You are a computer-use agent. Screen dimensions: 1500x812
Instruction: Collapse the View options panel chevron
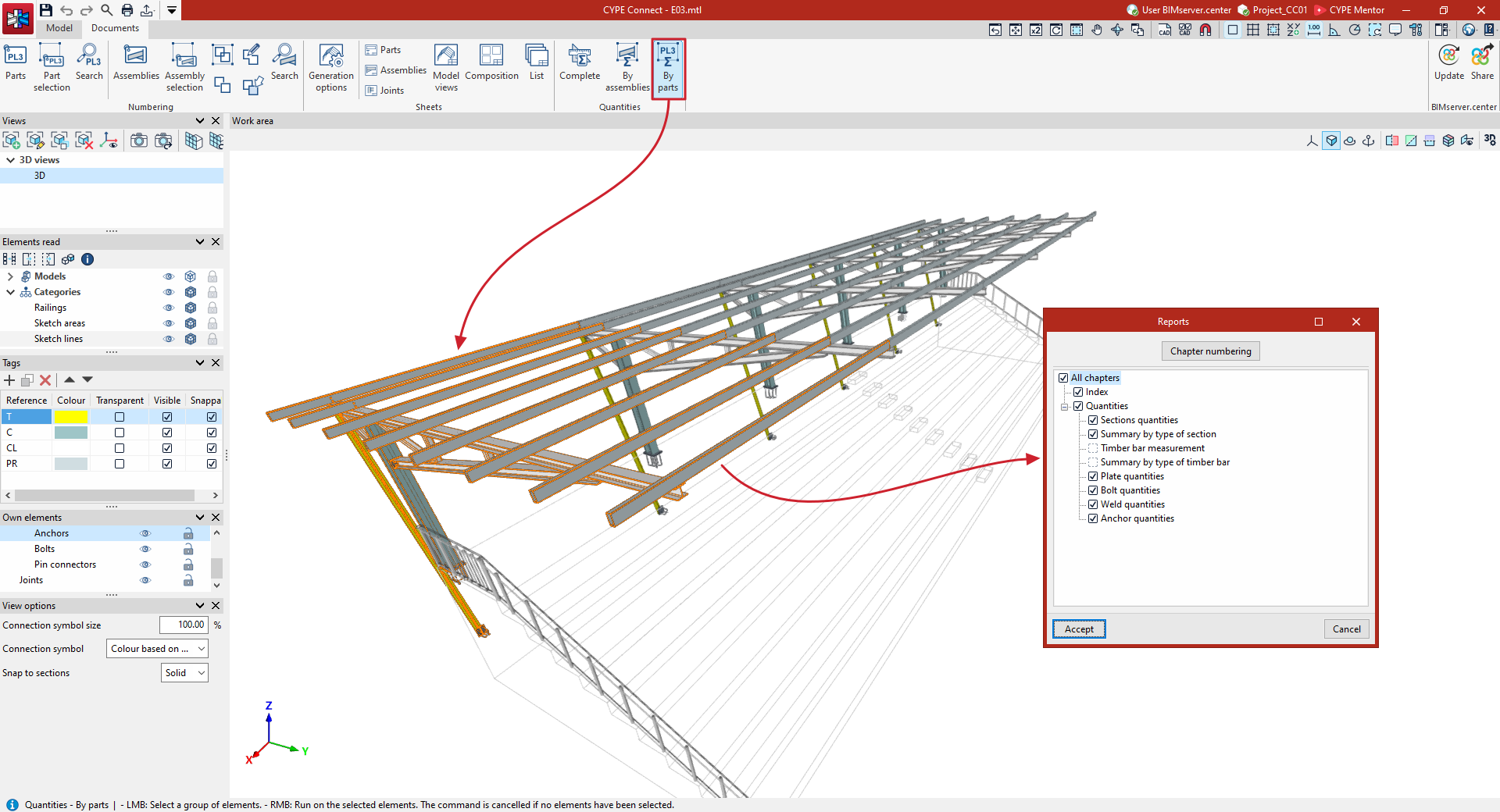pos(200,606)
